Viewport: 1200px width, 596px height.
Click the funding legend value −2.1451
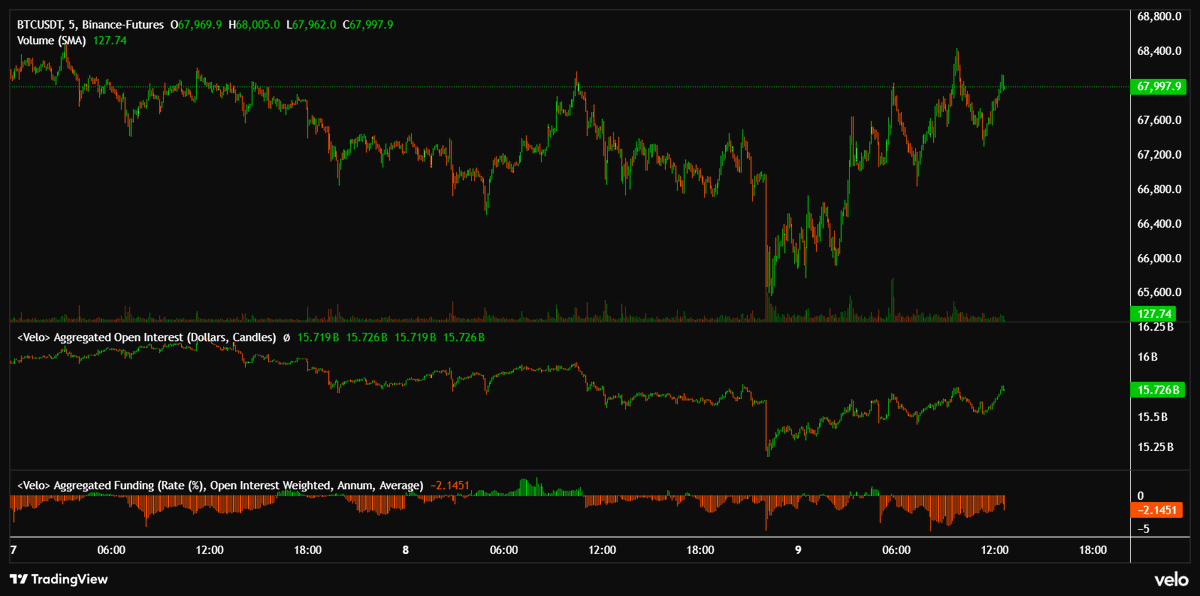[x=450, y=485]
